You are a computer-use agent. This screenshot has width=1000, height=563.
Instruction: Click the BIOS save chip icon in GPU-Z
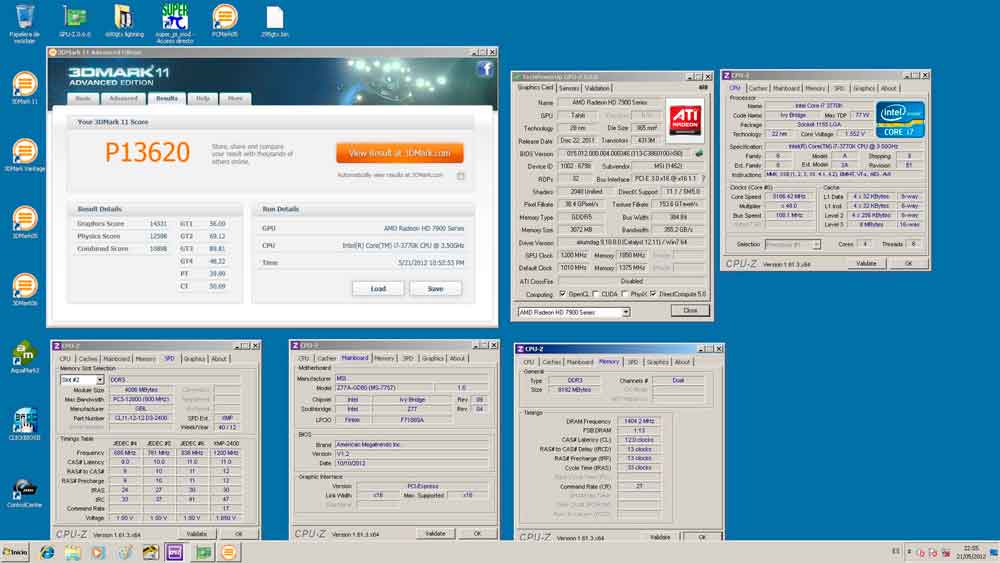pos(699,153)
